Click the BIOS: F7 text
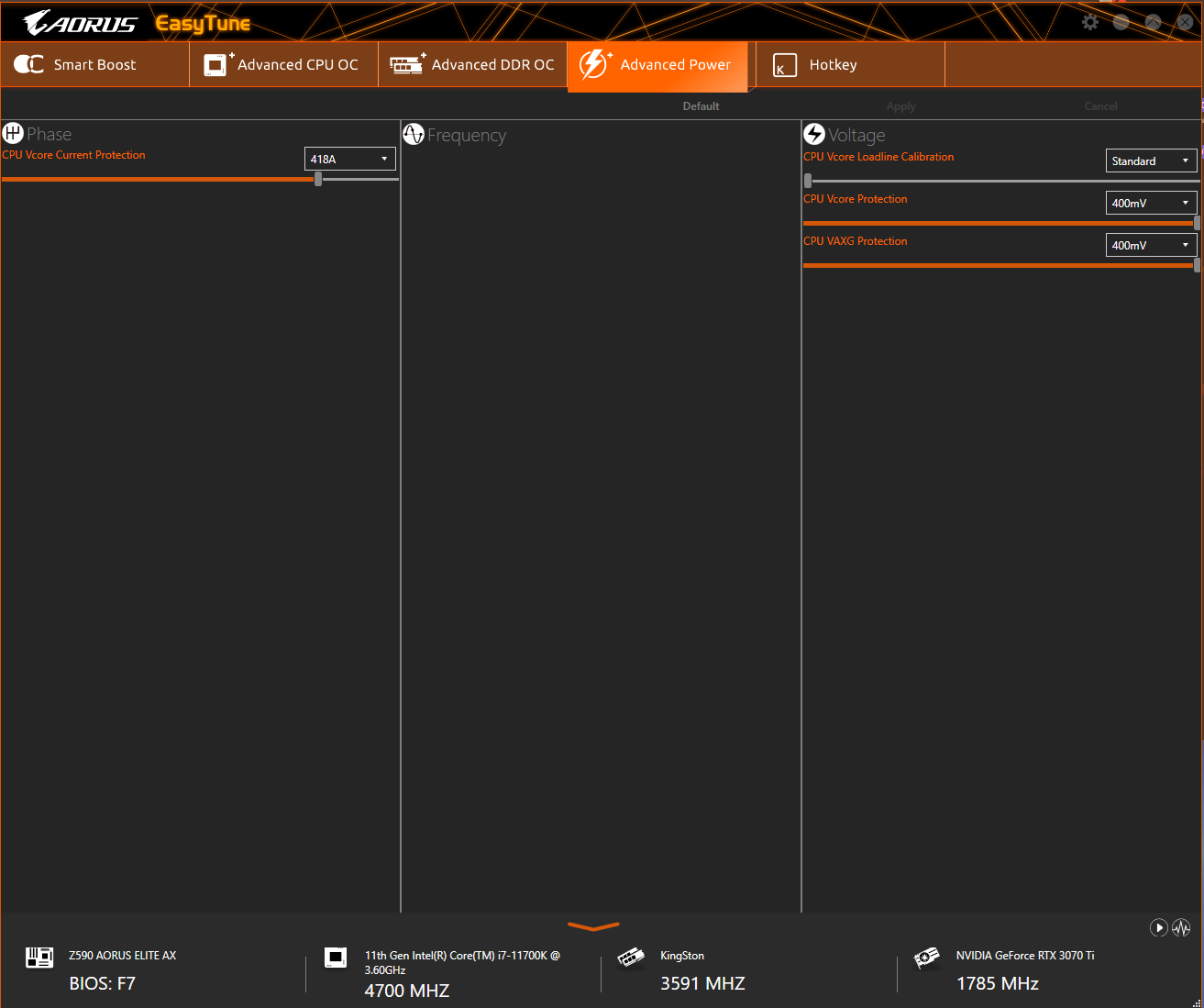This screenshot has width=1204, height=1008. pos(102,983)
